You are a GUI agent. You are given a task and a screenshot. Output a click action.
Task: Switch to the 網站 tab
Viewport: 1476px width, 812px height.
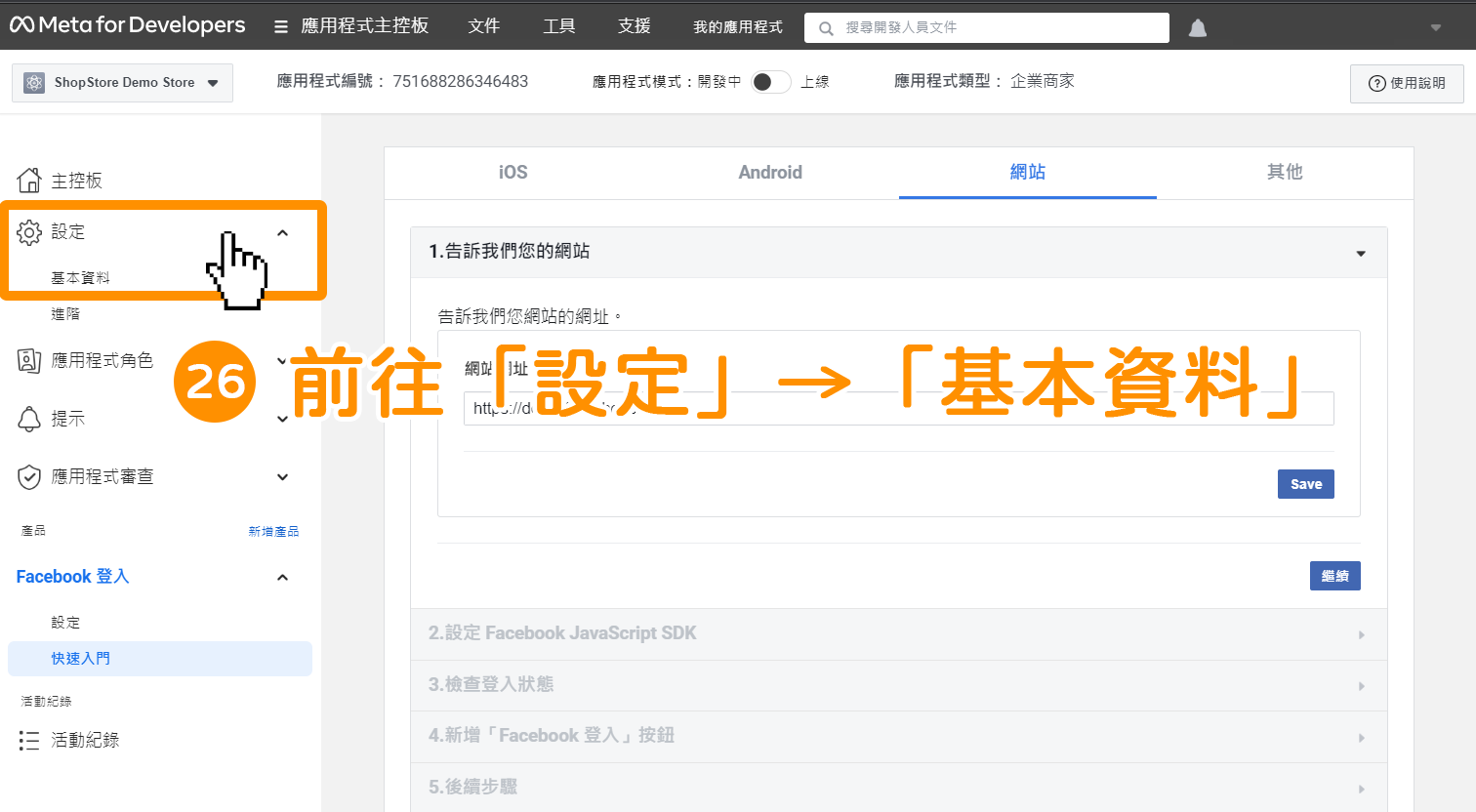1028,173
